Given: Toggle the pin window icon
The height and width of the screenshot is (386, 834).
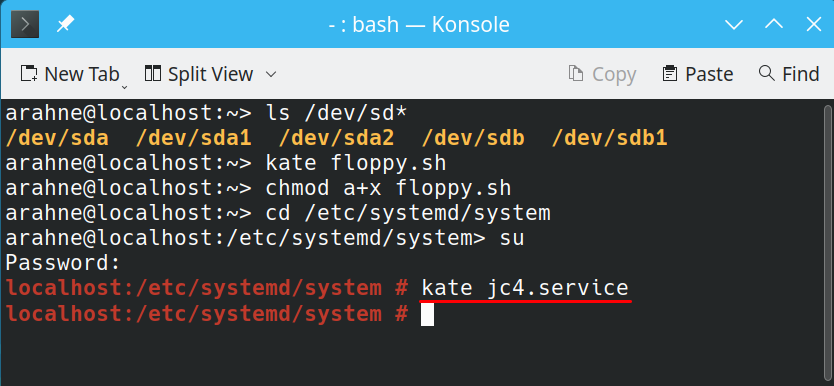Looking at the screenshot, I should click(x=65, y=24).
